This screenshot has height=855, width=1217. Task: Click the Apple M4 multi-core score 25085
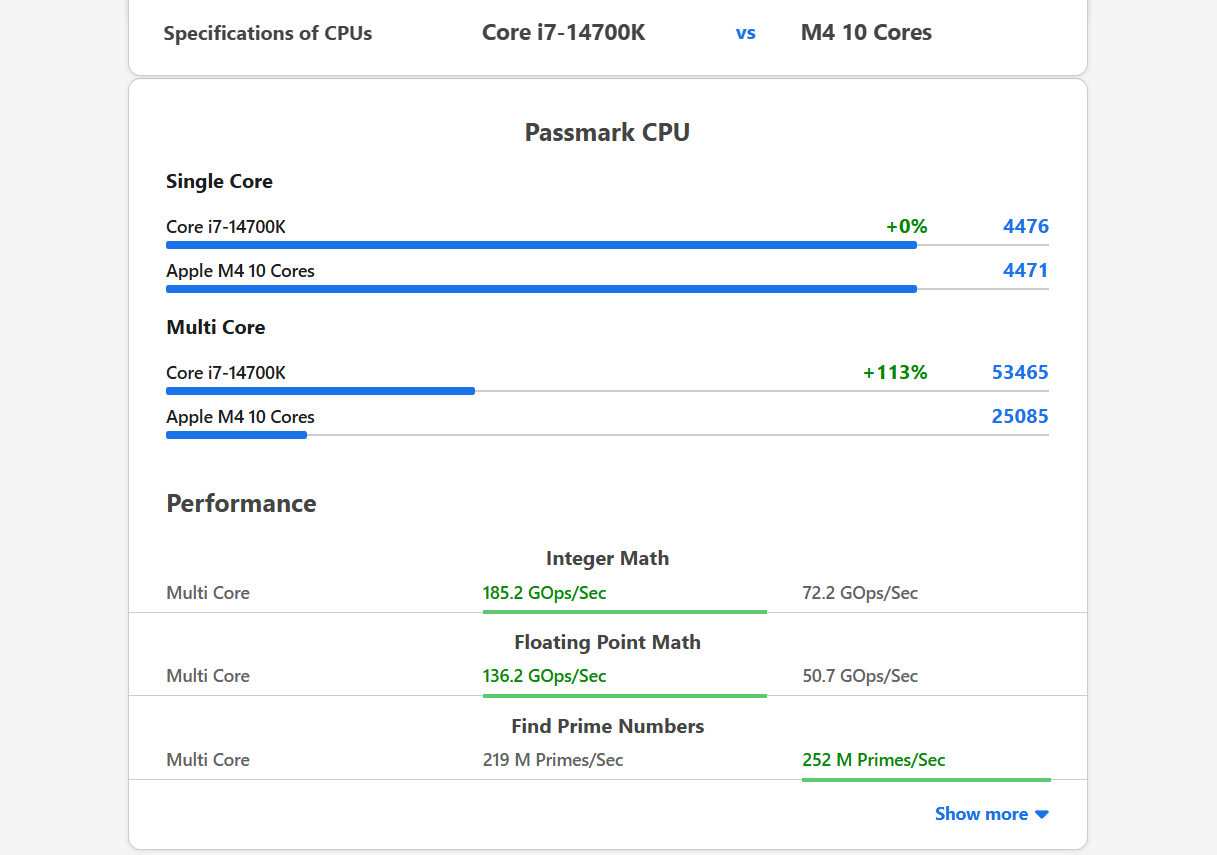1019,417
